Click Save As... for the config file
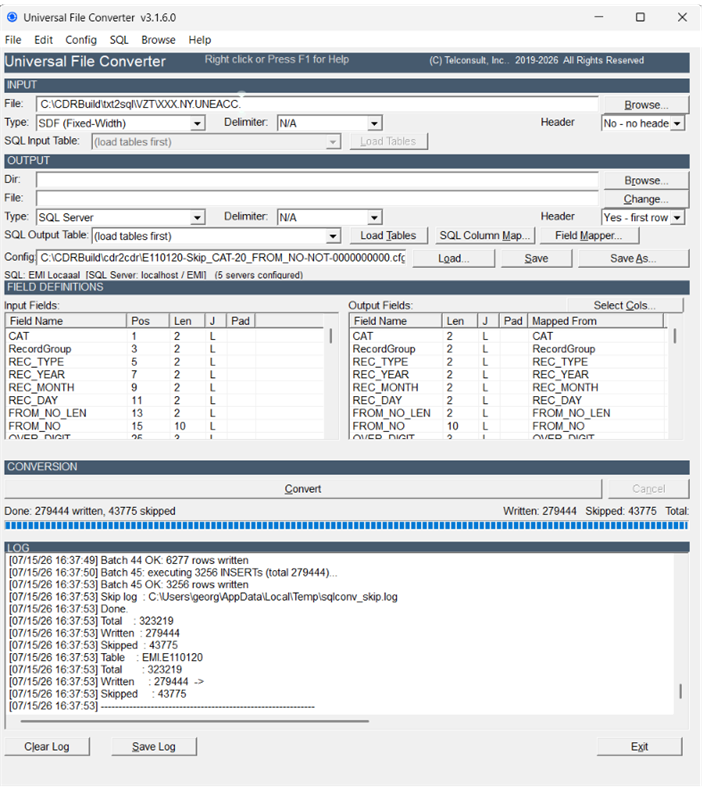 (x=633, y=258)
